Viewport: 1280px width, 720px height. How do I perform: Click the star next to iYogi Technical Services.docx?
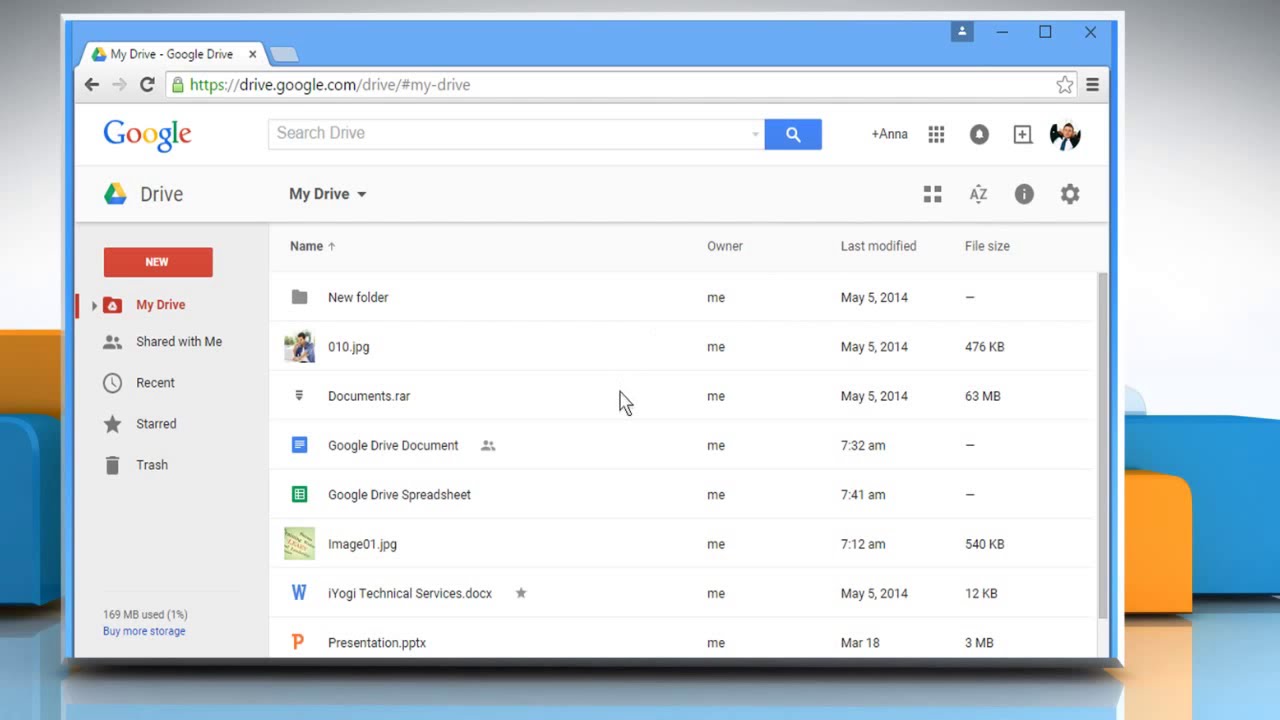(x=521, y=593)
